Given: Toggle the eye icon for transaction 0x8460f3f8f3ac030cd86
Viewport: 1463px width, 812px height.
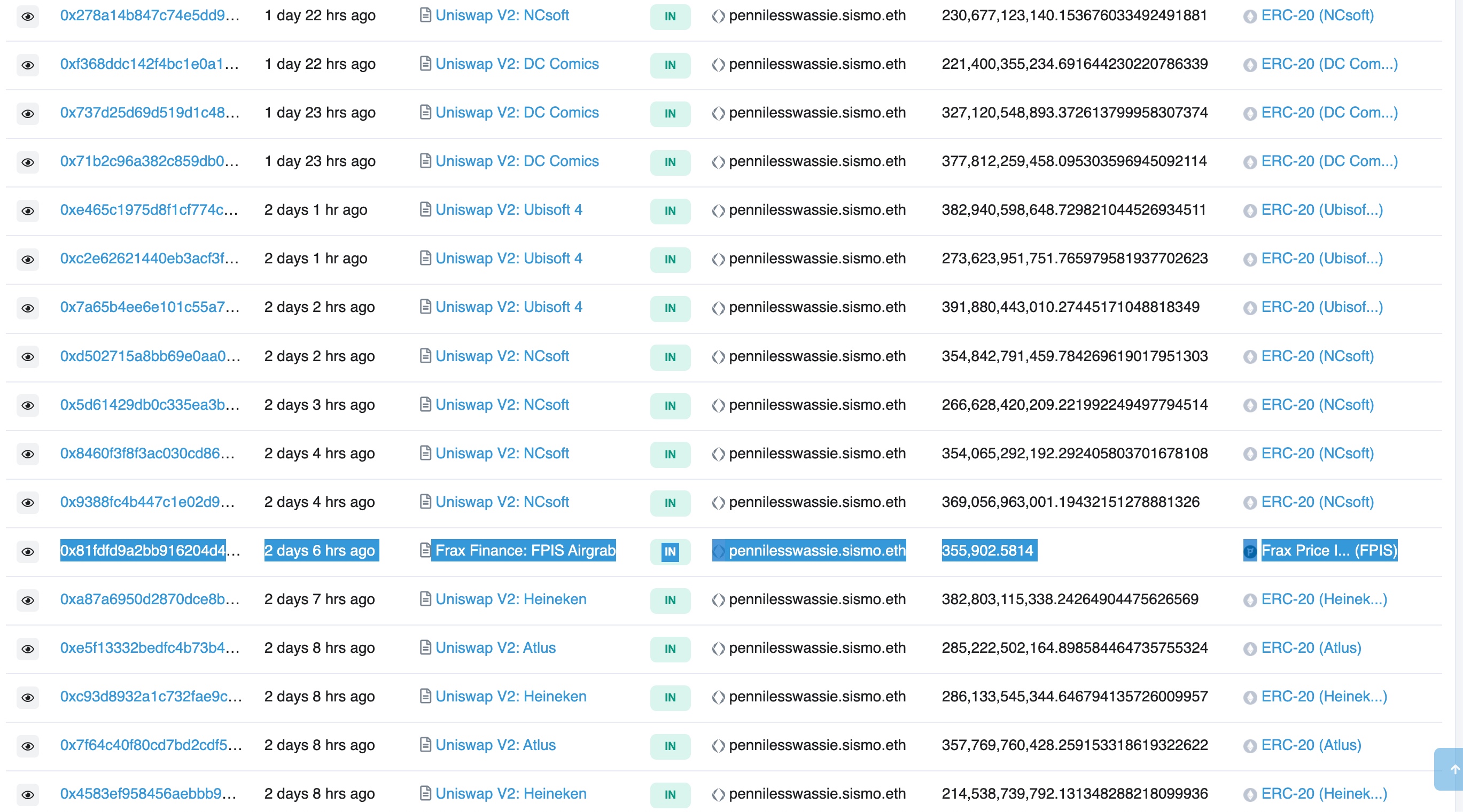Looking at the screenshot, I should [x=27, y=454].
